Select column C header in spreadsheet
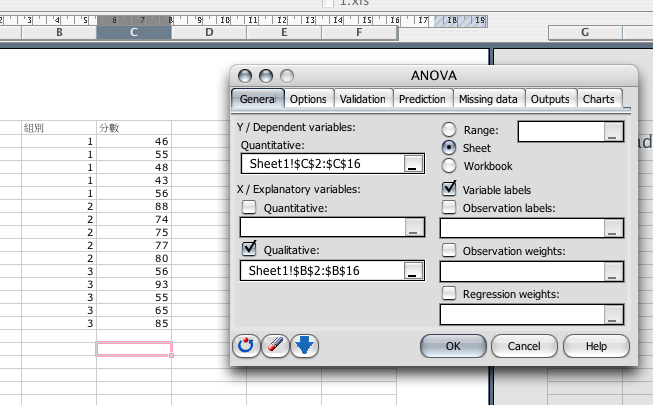Viewport: 653px width, 405px height. point(134,32)
